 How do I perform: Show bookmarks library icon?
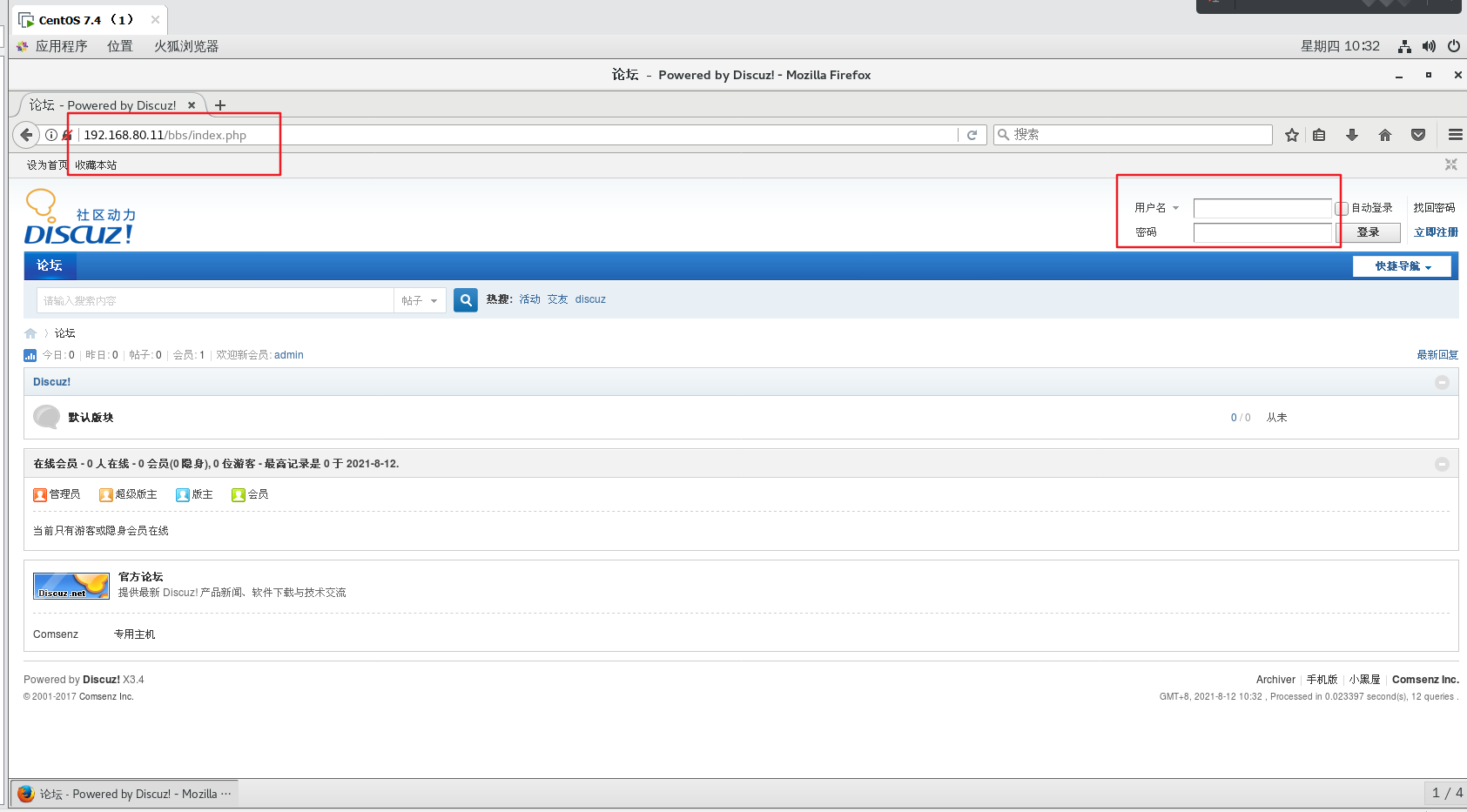click(x=1319, y=135)
